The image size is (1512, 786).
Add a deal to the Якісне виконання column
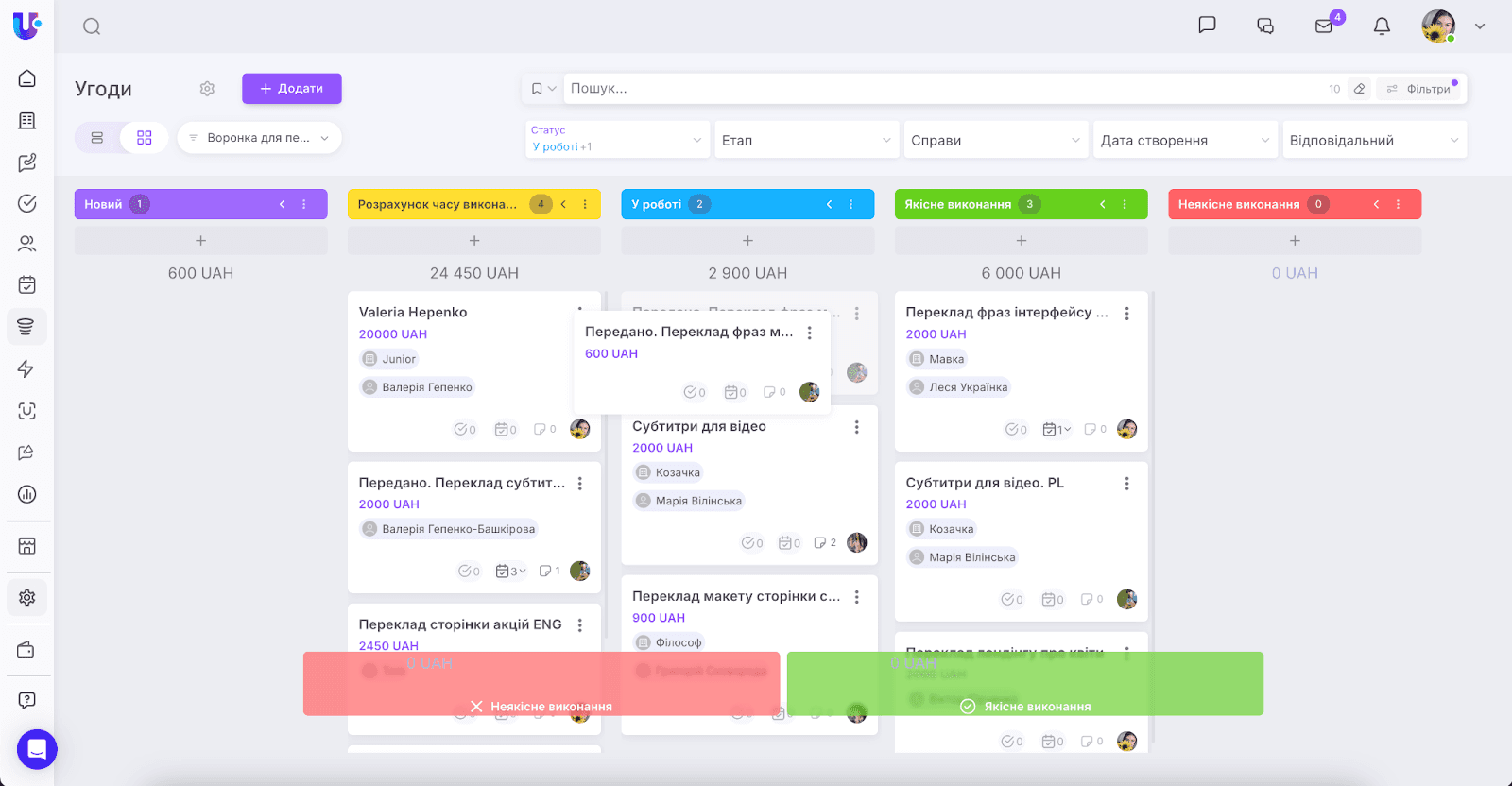[1022, 241]
